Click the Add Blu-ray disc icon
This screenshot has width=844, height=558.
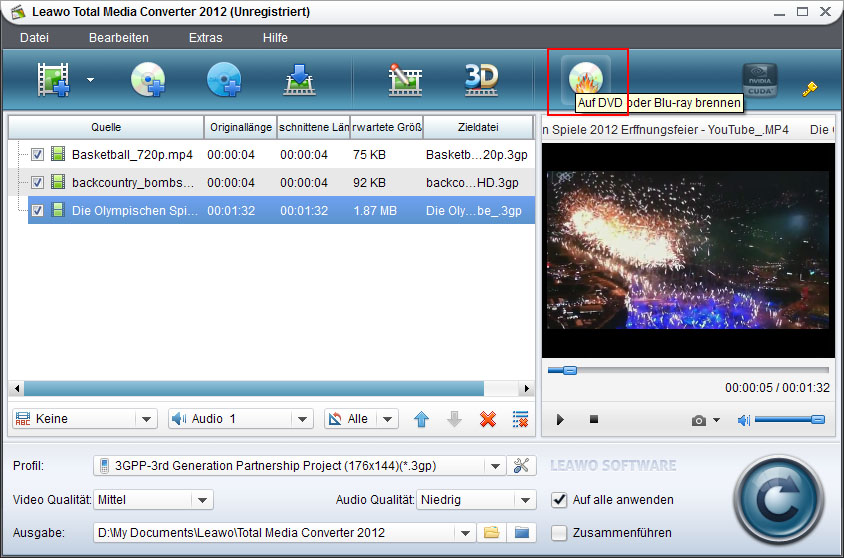pos(224,80)
